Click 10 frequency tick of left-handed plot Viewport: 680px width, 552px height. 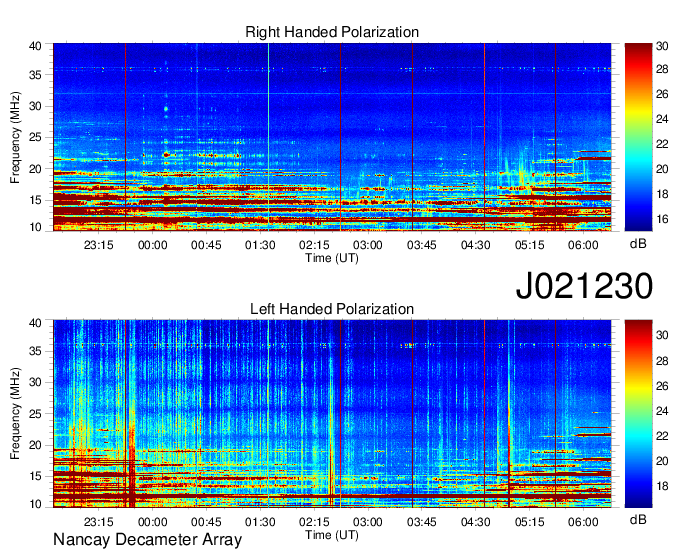click(35, 504)
